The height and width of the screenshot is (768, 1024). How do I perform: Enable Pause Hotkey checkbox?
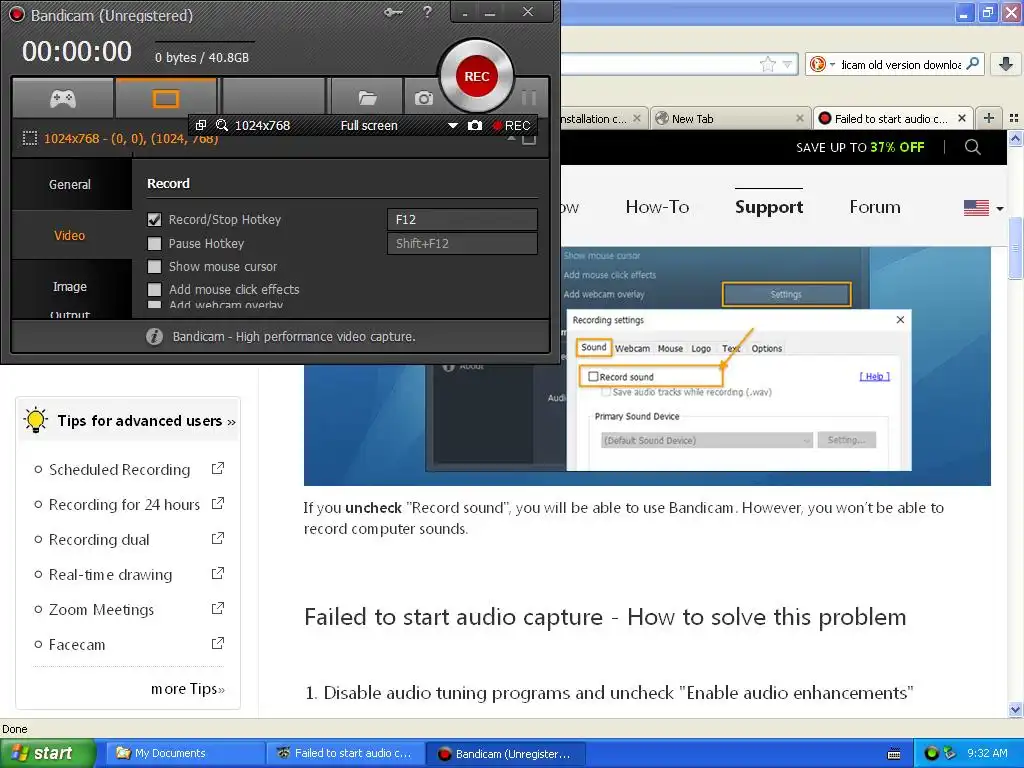click(x=154, y=244)
